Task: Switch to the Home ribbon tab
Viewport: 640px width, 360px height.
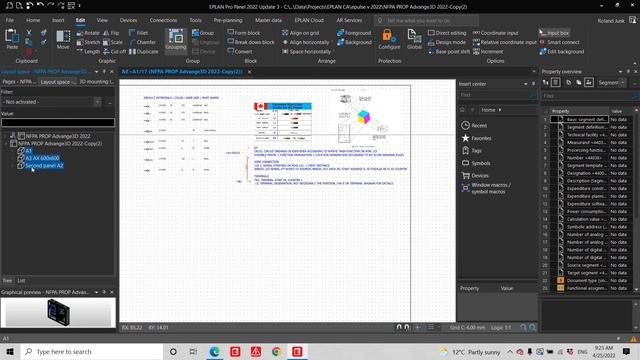Action: tap(33, 20)
